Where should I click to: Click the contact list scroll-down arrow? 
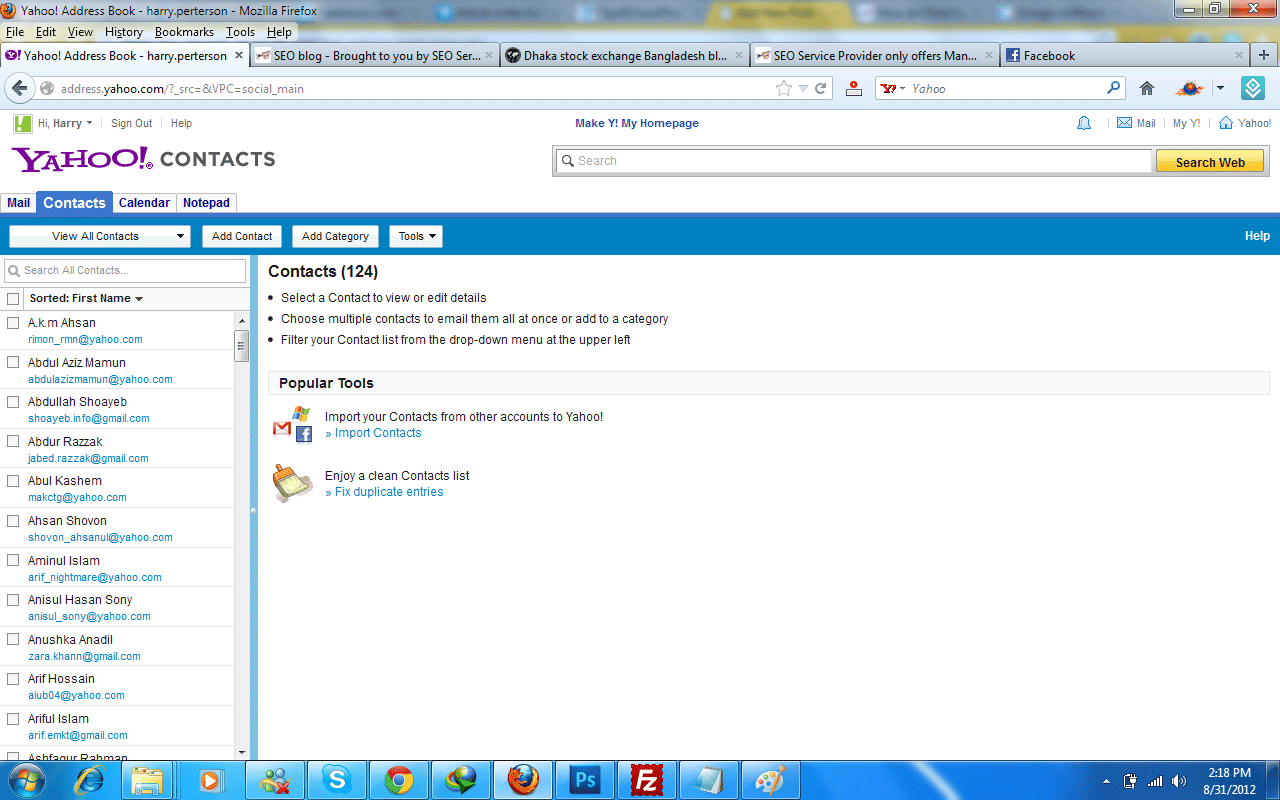click(x=241, y=752)
